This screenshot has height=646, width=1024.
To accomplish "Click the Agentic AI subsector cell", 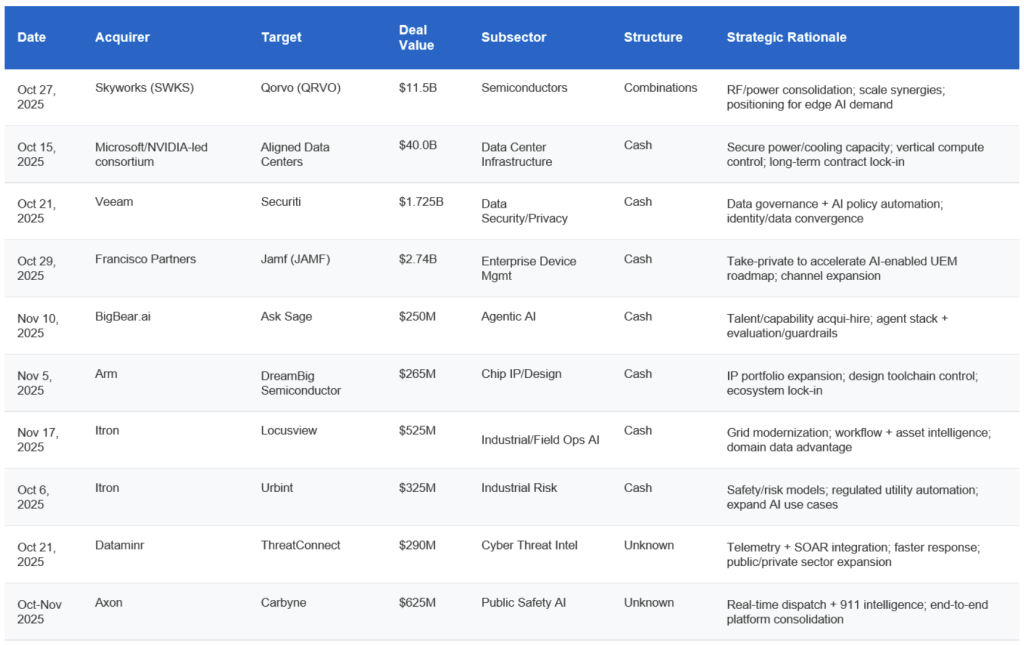I will click(x=508, y=316).
